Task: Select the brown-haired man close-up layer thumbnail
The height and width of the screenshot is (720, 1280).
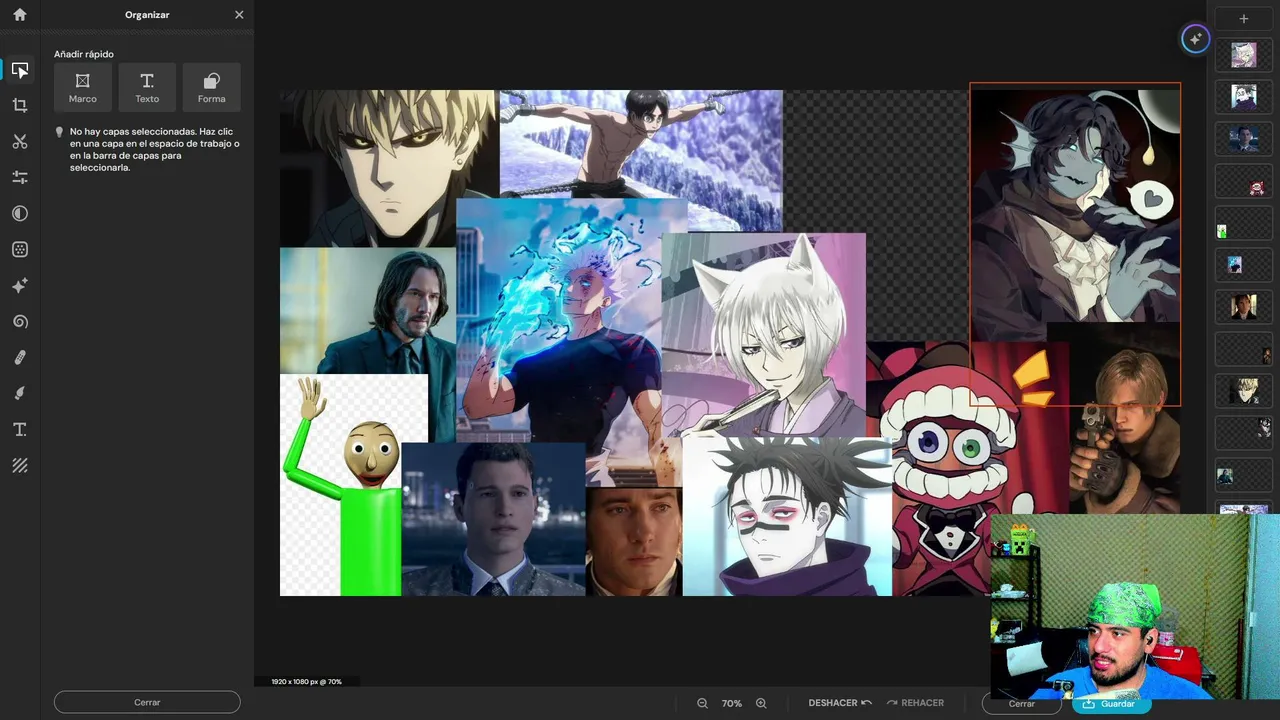Action: pyautogui.click(x=1244, y=307)
